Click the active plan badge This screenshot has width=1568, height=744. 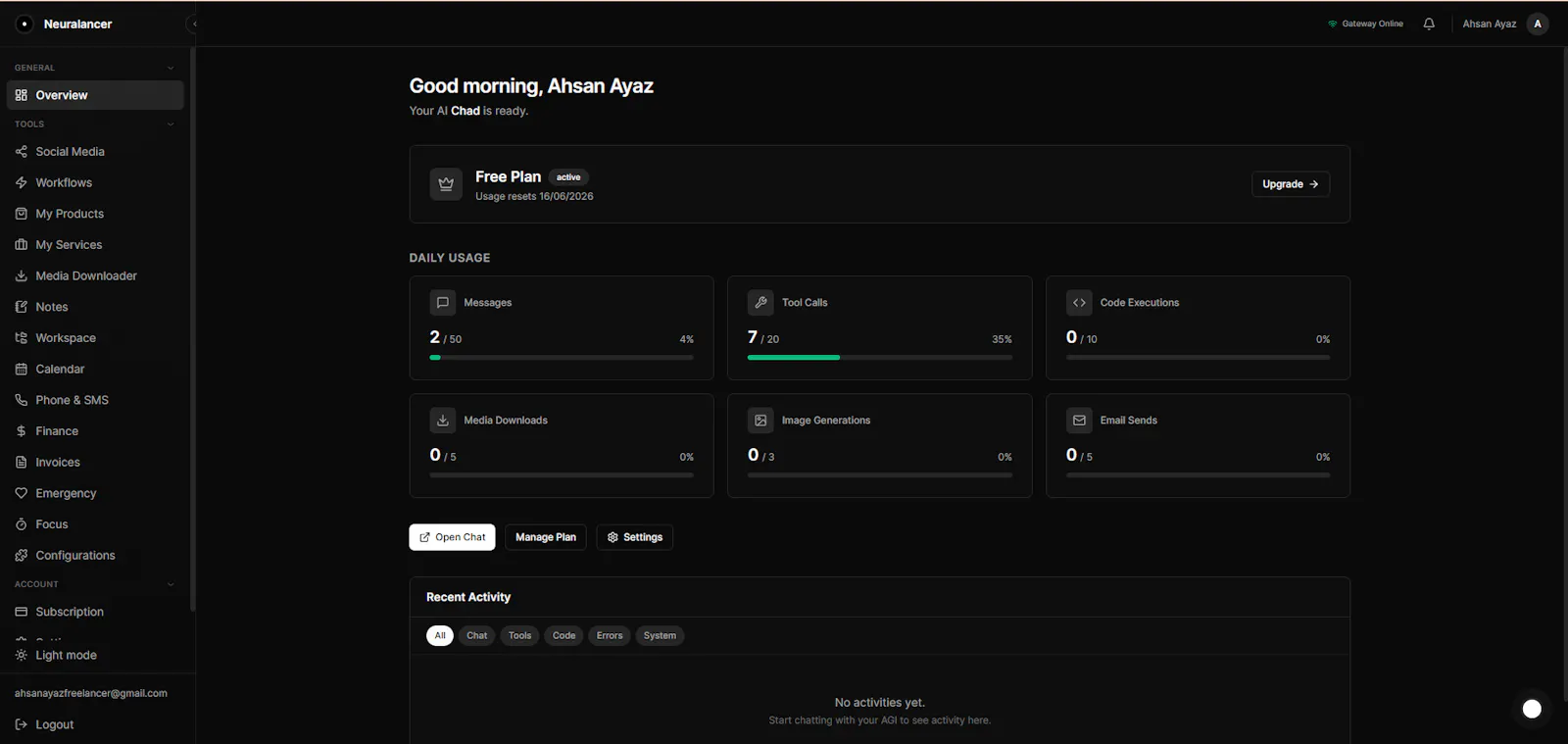(568, 177)
